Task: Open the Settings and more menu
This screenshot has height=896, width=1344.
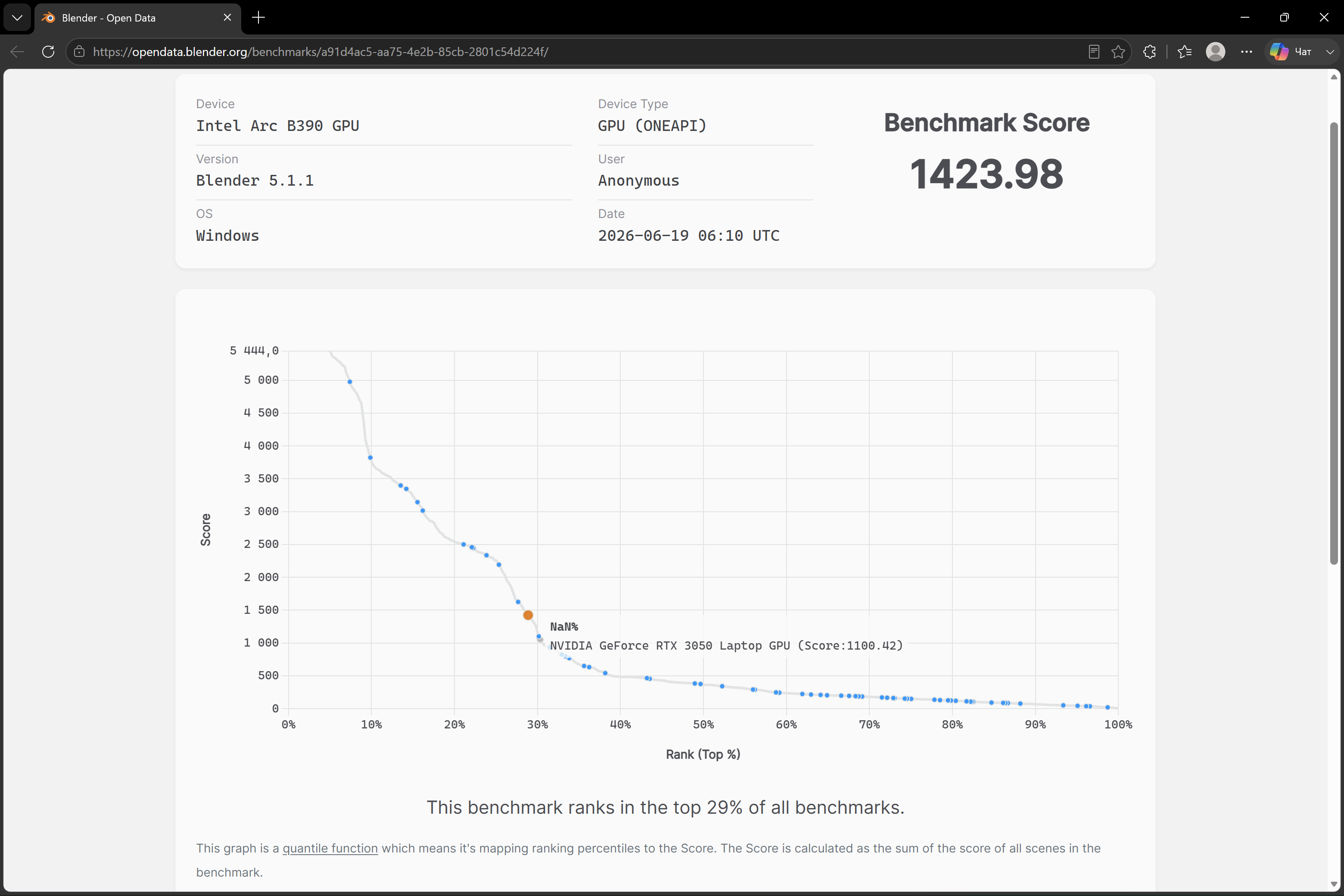Action: (1247, 52)
